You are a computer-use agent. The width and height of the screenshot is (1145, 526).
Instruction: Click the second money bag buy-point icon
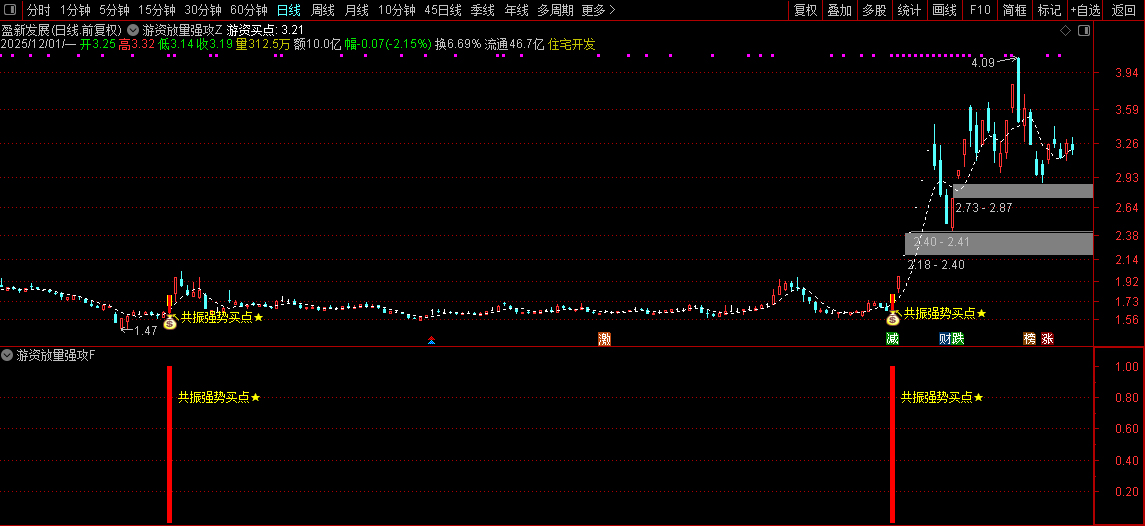892,318
